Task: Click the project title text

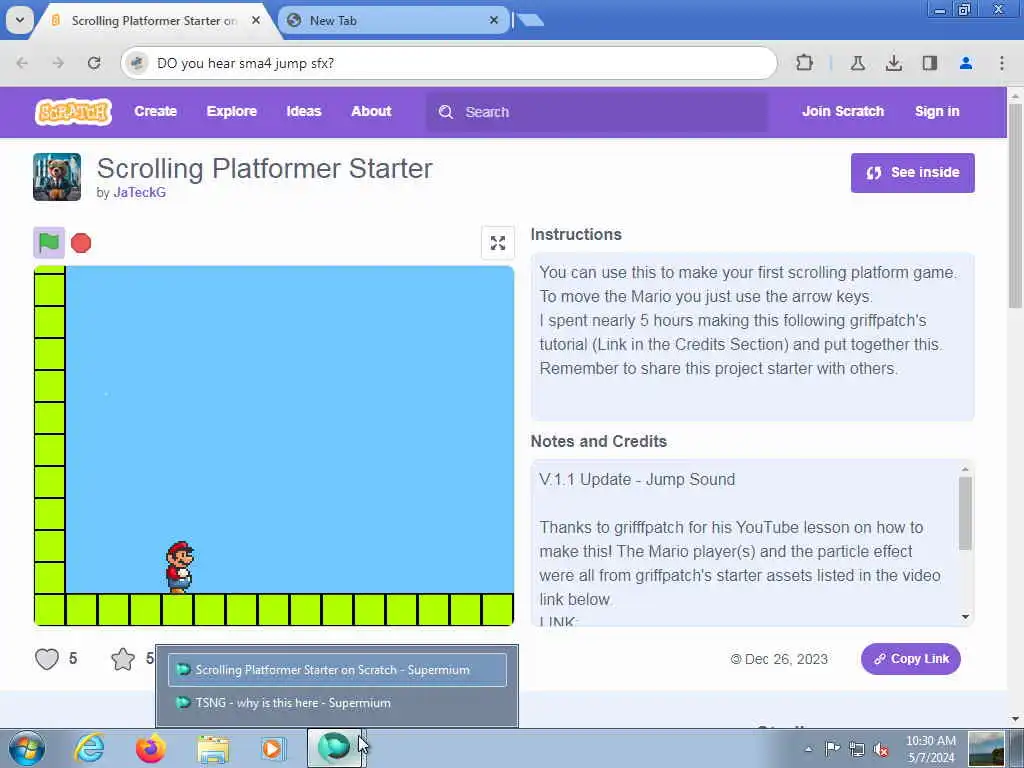Action: [264, 168]
